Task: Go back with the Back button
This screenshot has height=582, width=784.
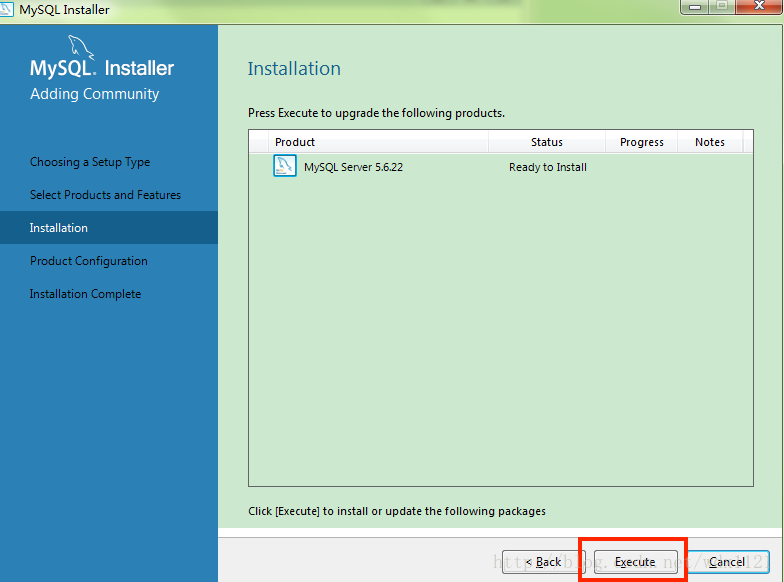Action: [x=543, y=562]
